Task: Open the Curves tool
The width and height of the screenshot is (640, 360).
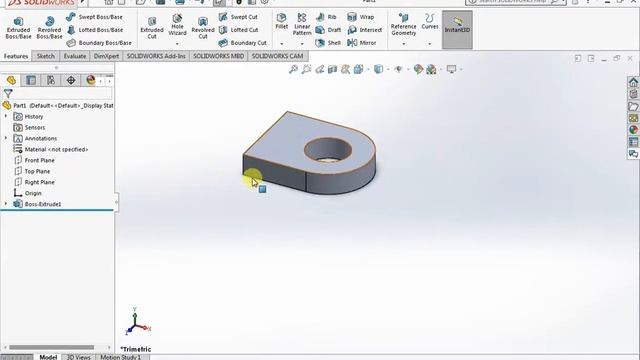Action: [x=430, y=21]
